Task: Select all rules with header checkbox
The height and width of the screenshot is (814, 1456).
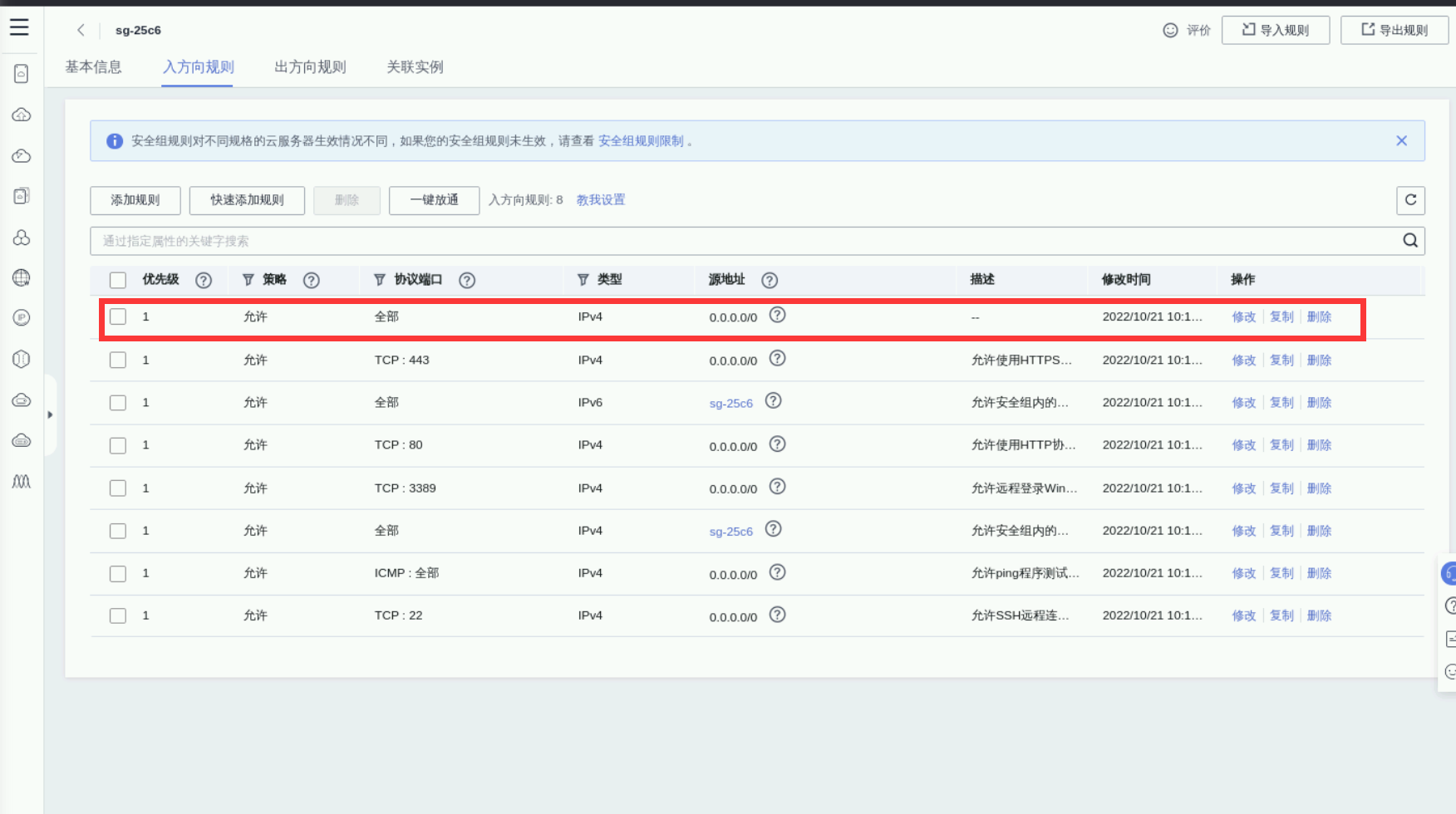Action: pyautogui.click(x=118, y=281)
